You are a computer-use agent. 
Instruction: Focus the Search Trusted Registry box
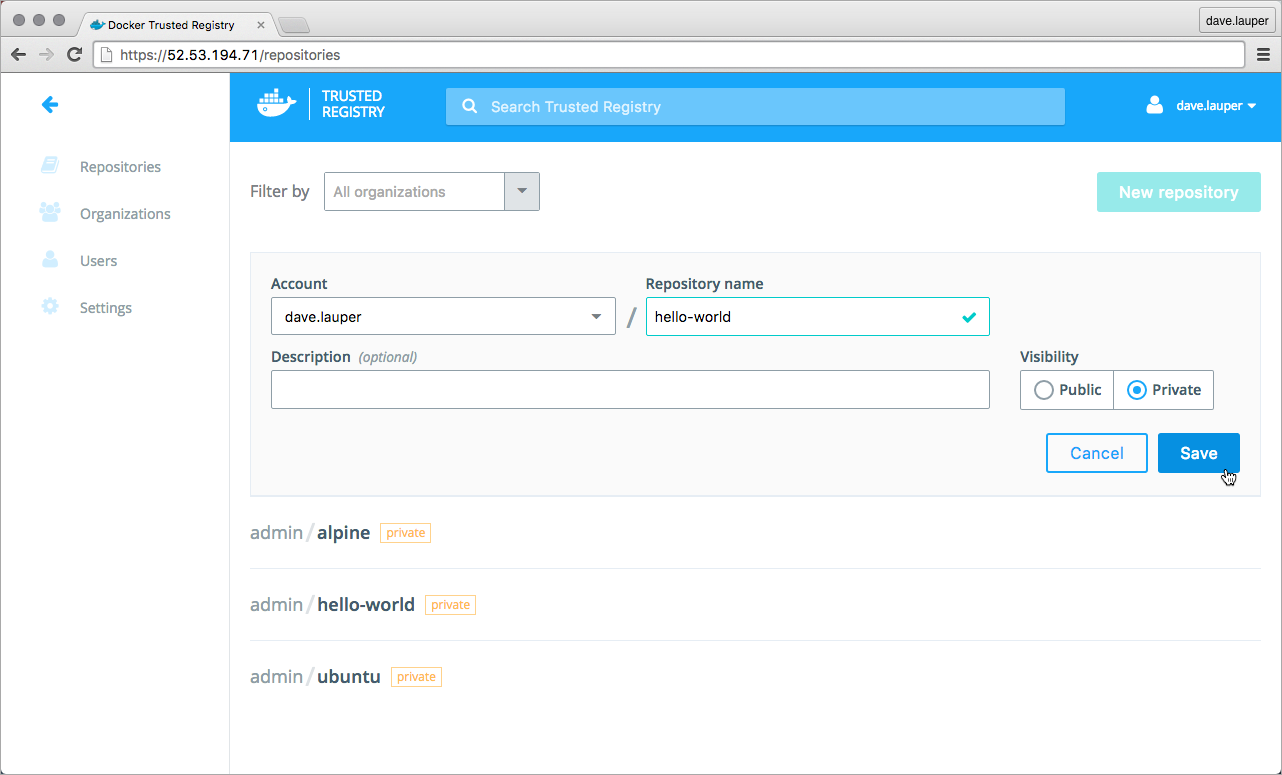click(x=755, y=107)
